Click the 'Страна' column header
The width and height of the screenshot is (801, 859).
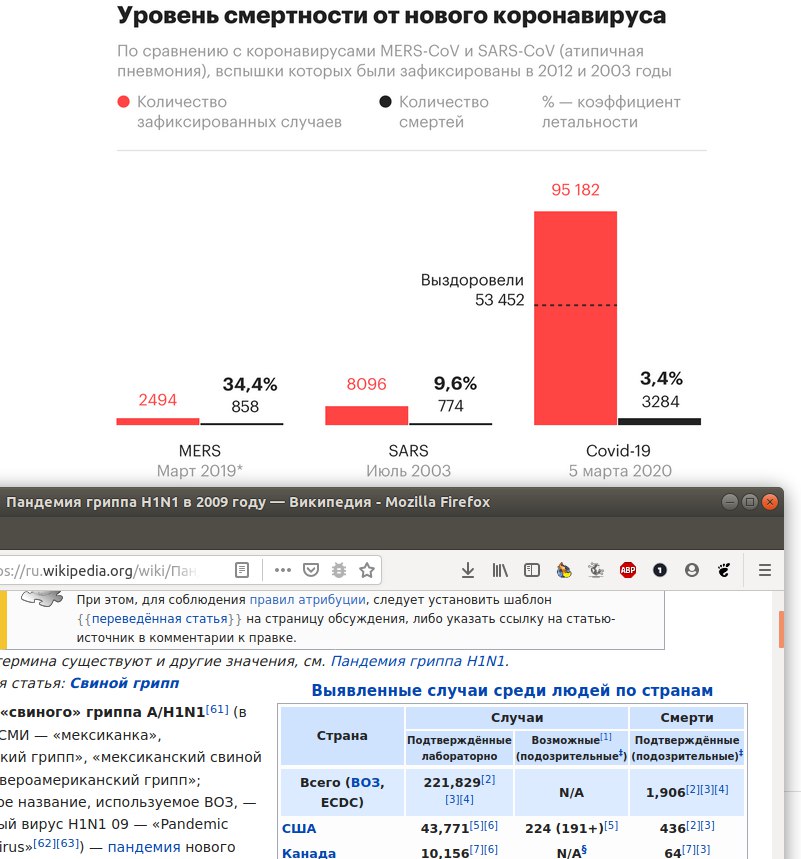342,735
